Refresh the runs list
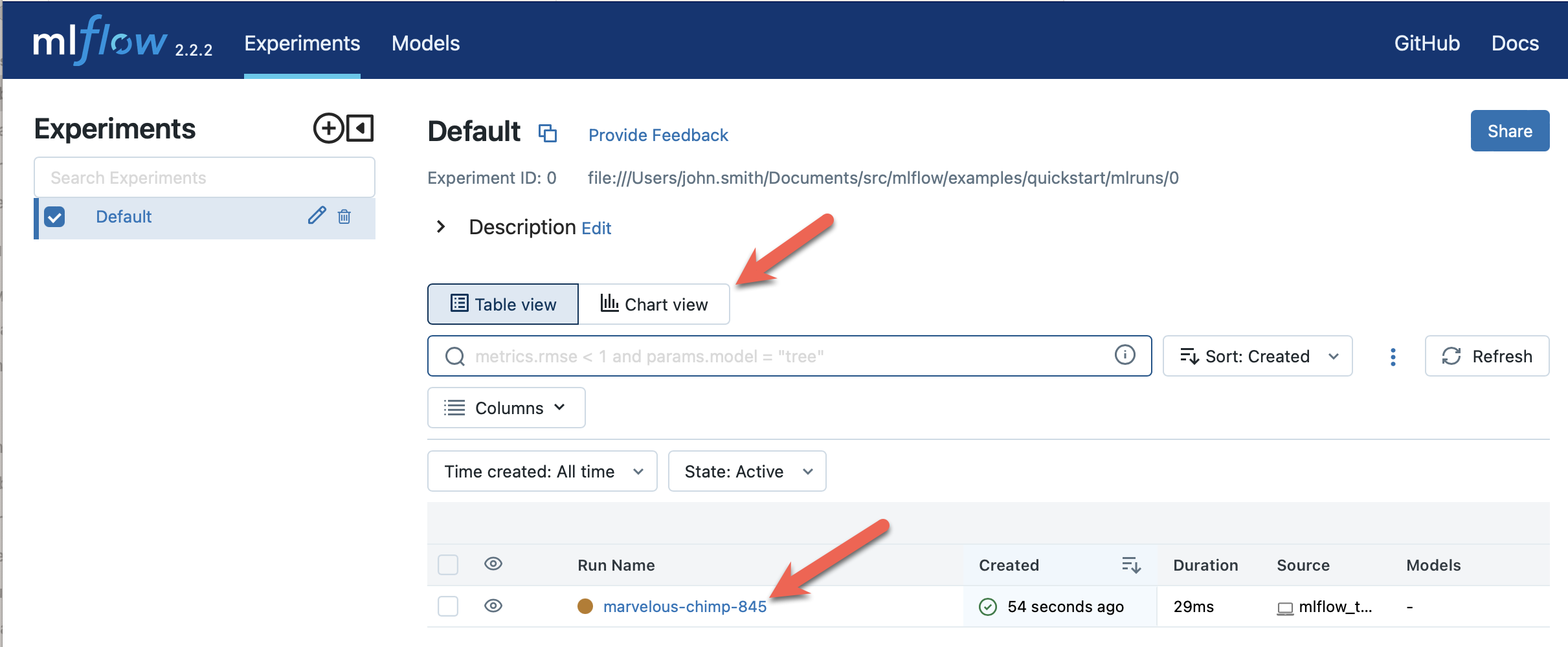1568x647 pixels. click(x=1487, y=356)
